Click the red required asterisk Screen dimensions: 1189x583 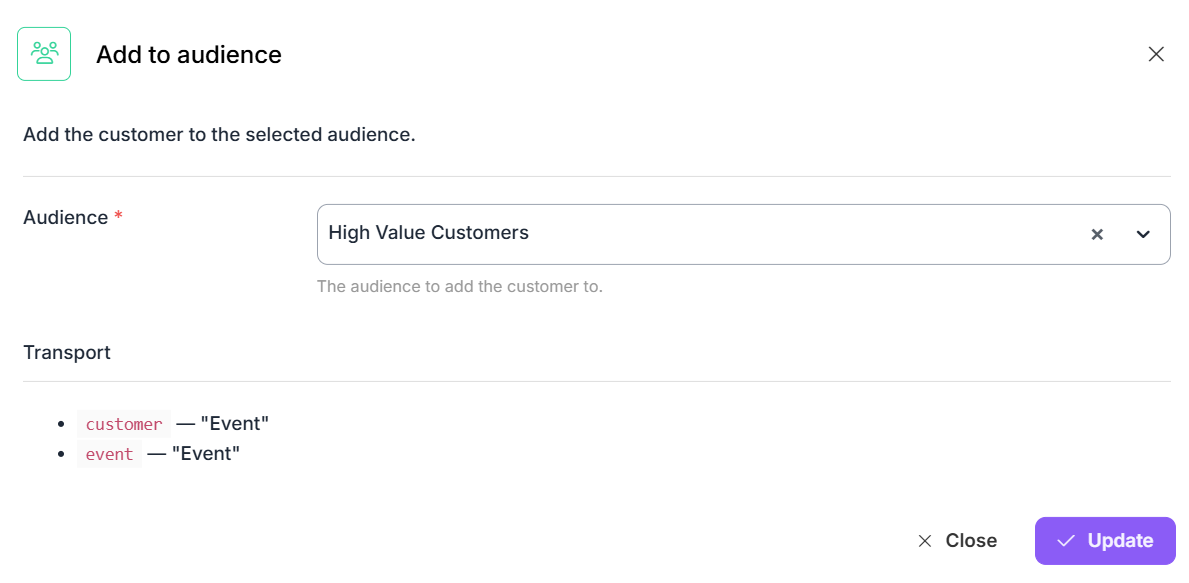[118, 218]
